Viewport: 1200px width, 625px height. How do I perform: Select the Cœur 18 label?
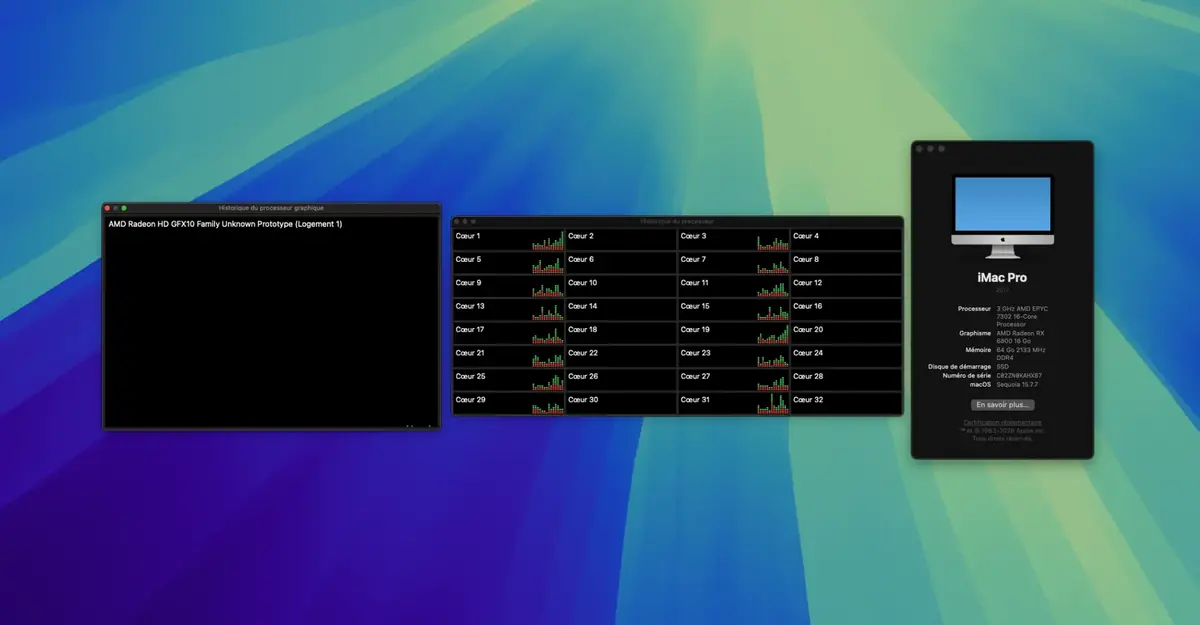pyautogui.click(x=583, y=329)
